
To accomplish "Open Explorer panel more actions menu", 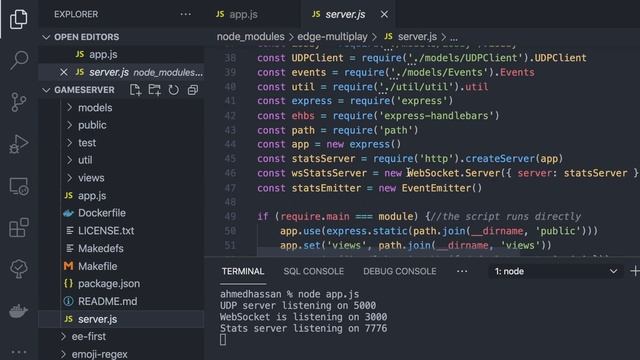I will tap(186, 14).
